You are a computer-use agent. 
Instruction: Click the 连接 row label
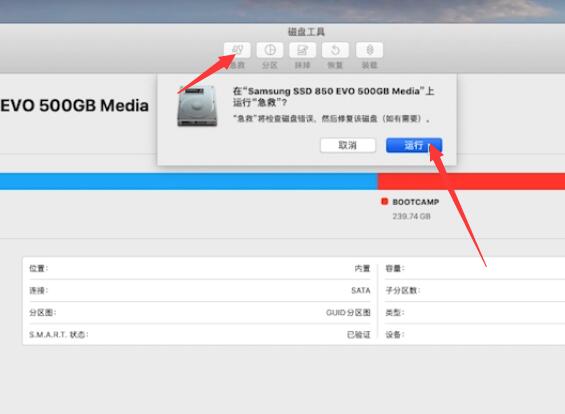[x=39, y=290]
